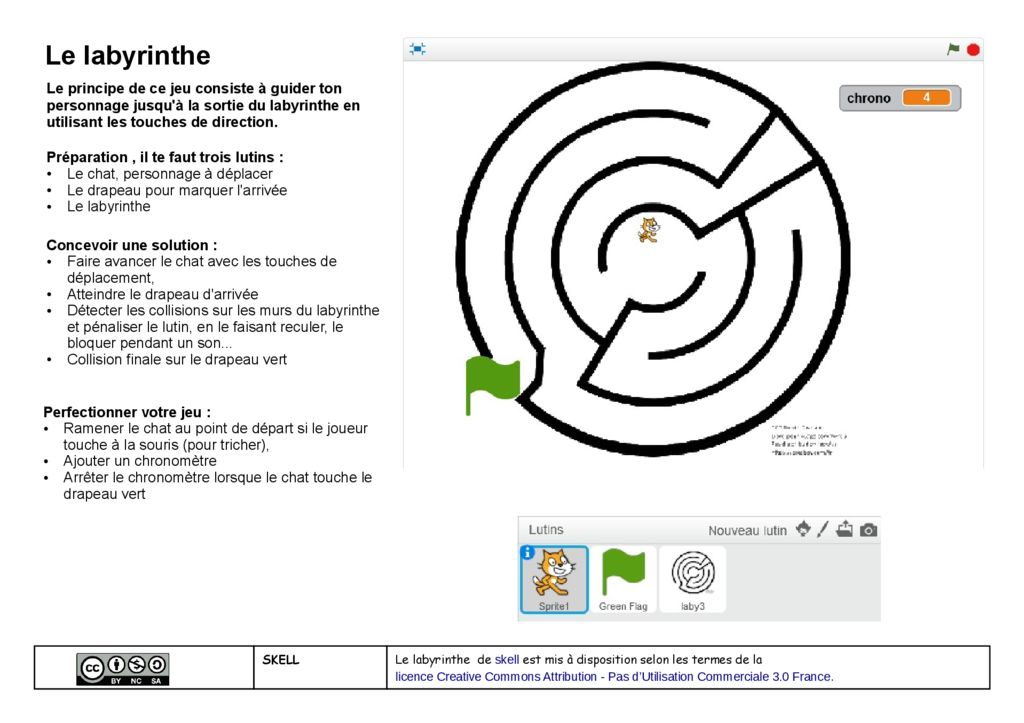The height and width of the screenshot is (723, 1024).
Task: Open the info badge on Sprite1
Action: point(527,552)
